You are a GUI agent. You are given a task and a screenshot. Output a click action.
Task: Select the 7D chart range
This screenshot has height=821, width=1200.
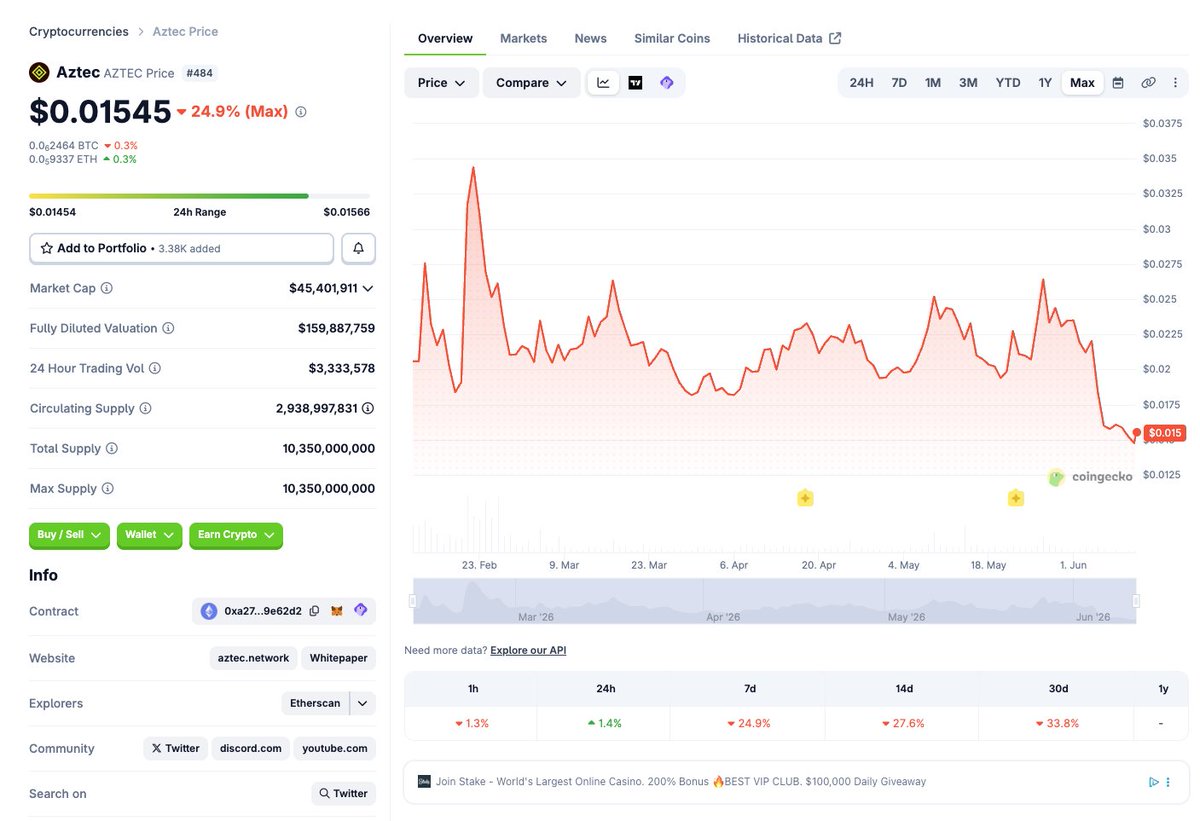899,83
